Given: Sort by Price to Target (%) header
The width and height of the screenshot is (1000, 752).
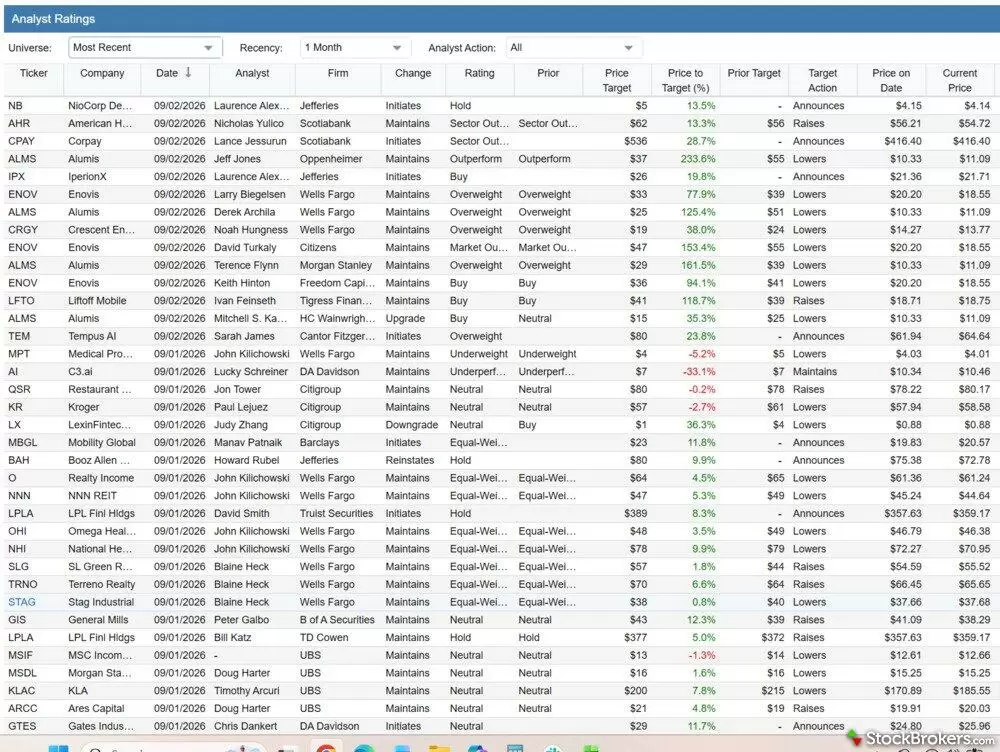Looking at the screenshot, I should point(685,80).
